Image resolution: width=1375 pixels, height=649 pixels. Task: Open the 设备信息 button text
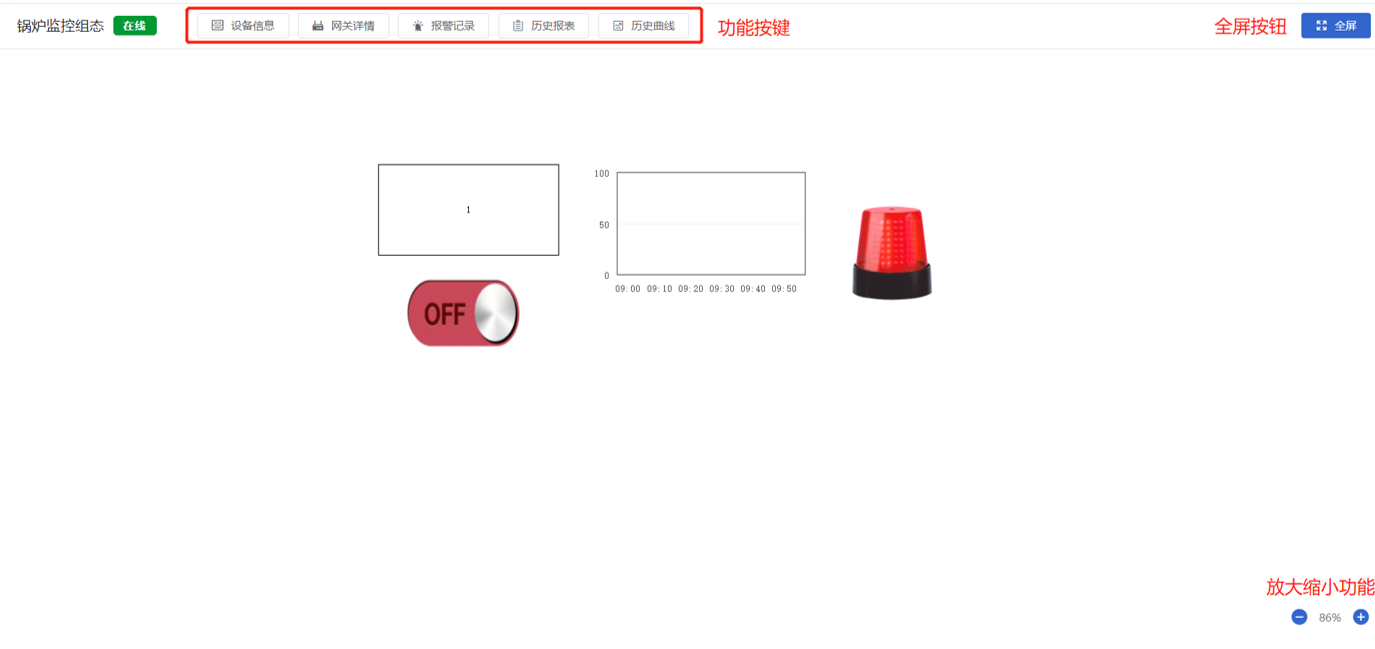pyautogui.click(x=253, y=26)
